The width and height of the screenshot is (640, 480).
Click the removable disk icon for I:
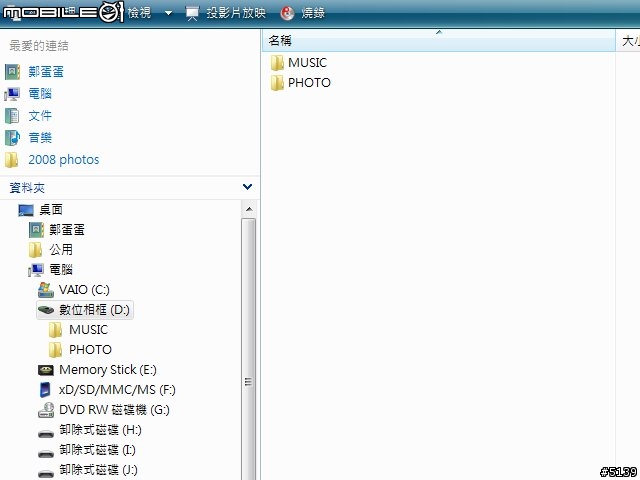pos(46,453)
